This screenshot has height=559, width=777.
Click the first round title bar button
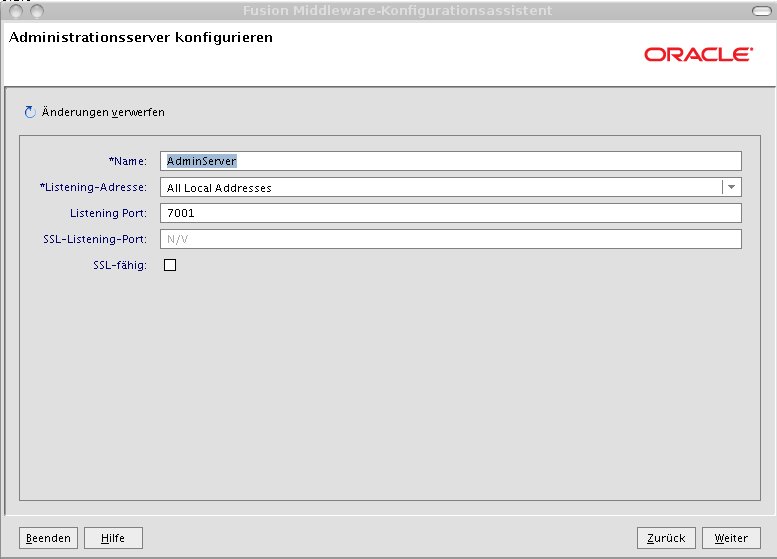[x=16, y=10]
